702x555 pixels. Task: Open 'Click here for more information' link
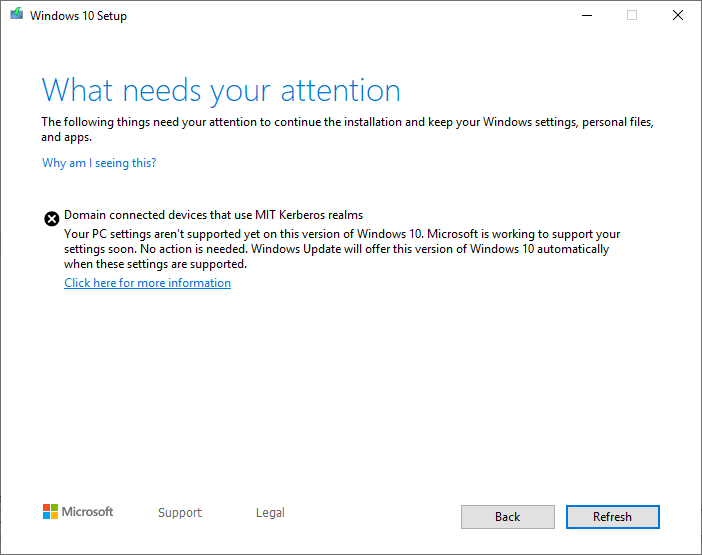click(147, 283)
